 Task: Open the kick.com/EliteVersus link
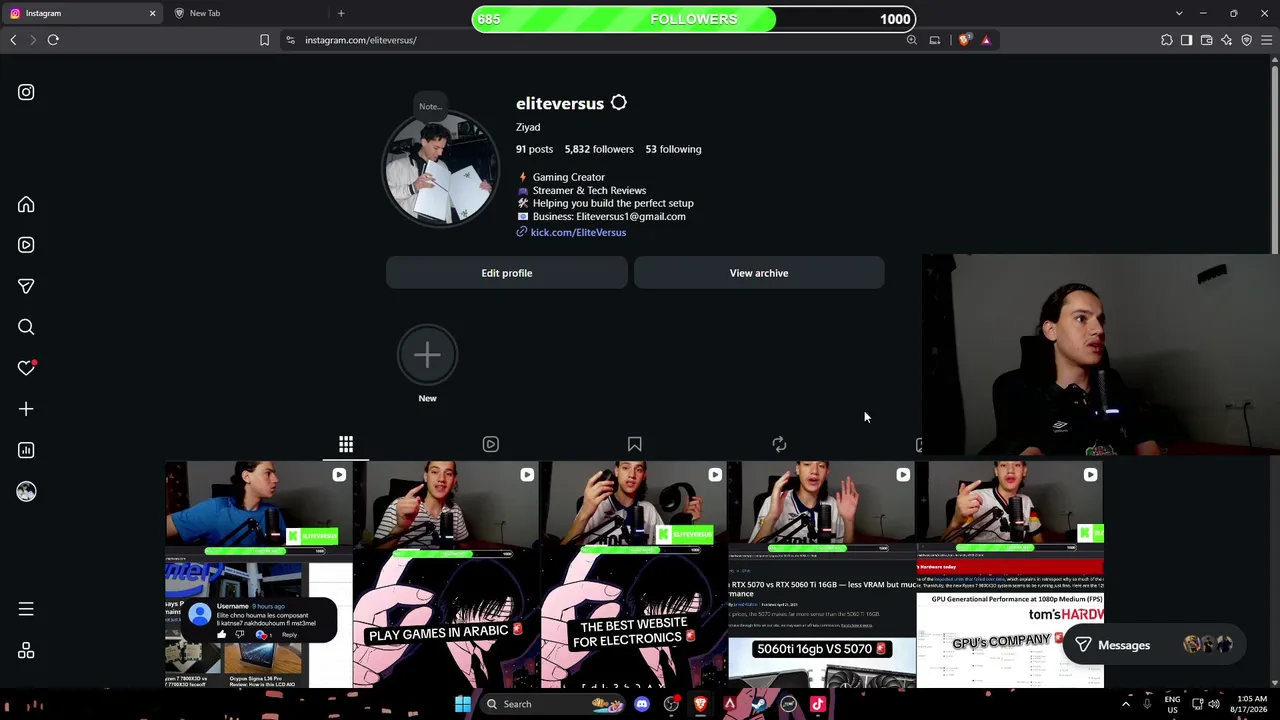[x=578, y=232]
